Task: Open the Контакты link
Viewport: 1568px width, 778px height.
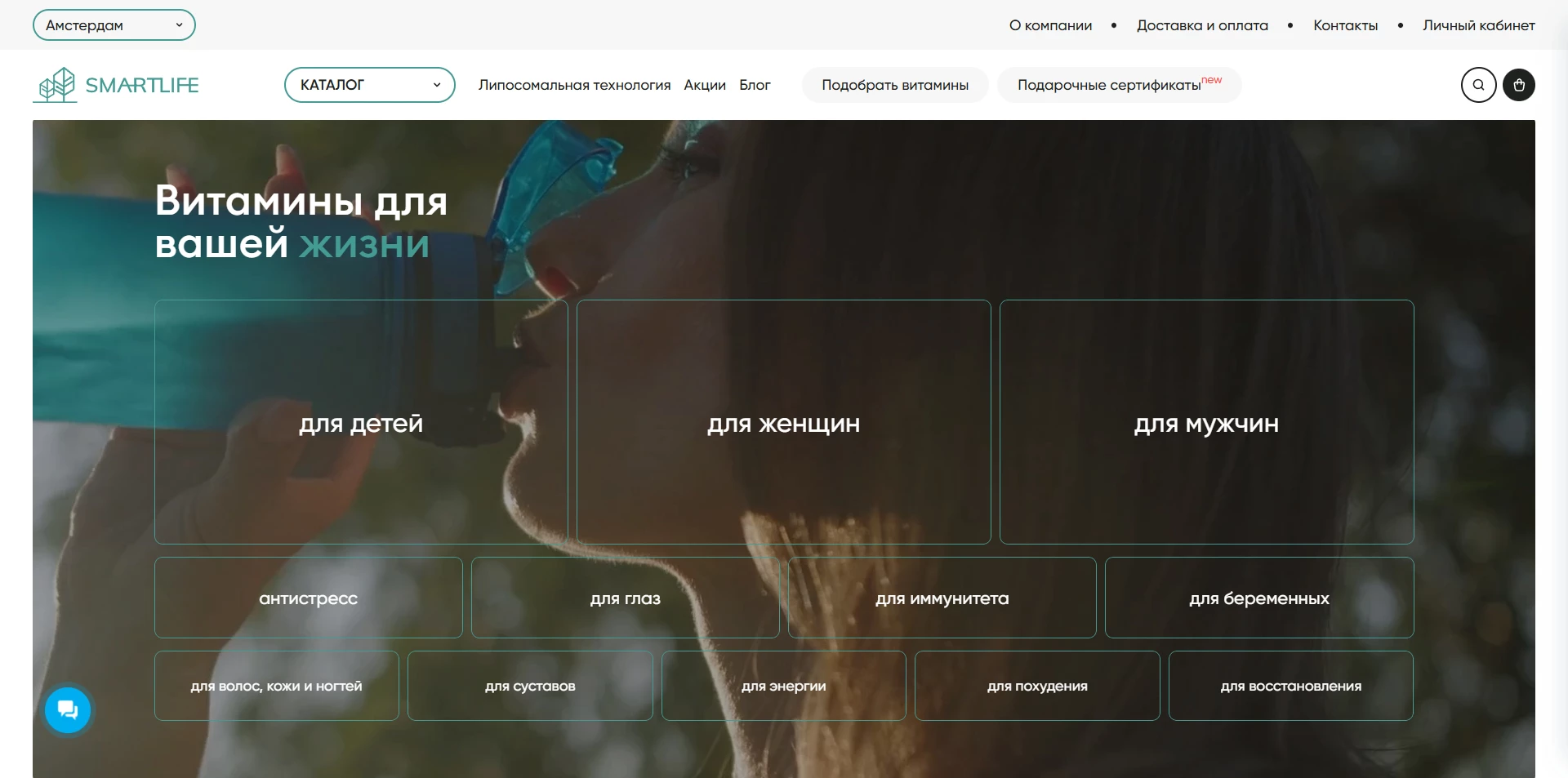Action: coord(1345,25)
